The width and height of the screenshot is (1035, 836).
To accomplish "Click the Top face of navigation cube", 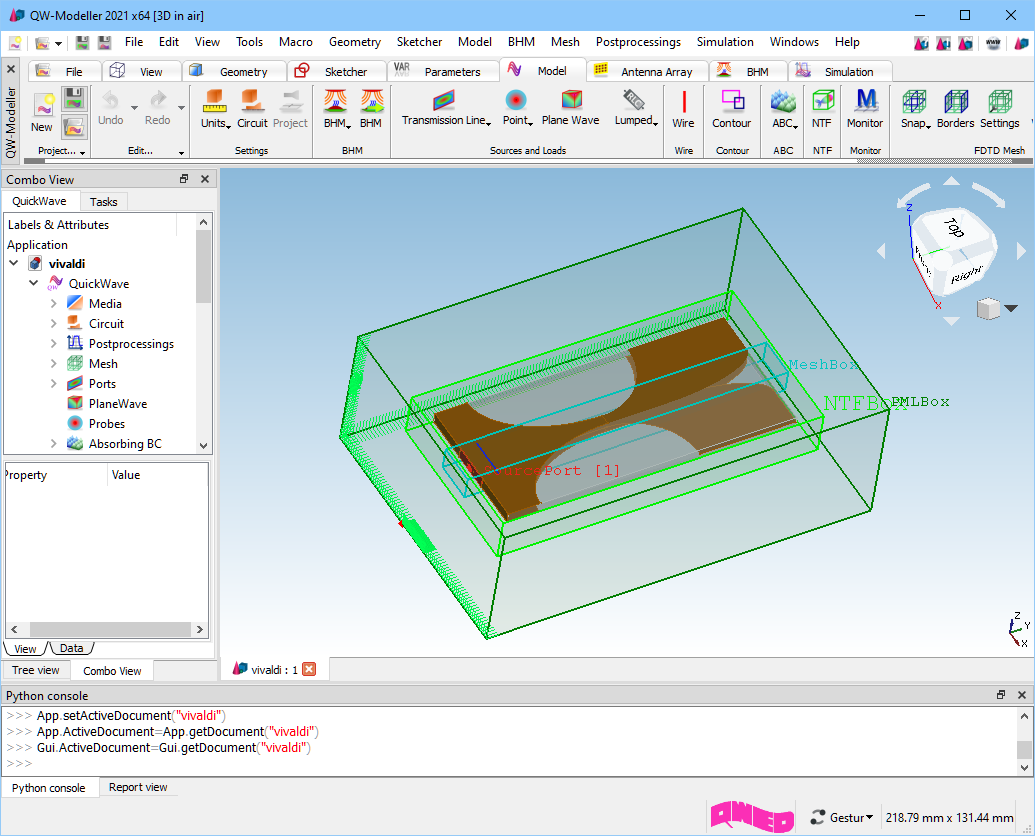I will [x=955, y=228].
